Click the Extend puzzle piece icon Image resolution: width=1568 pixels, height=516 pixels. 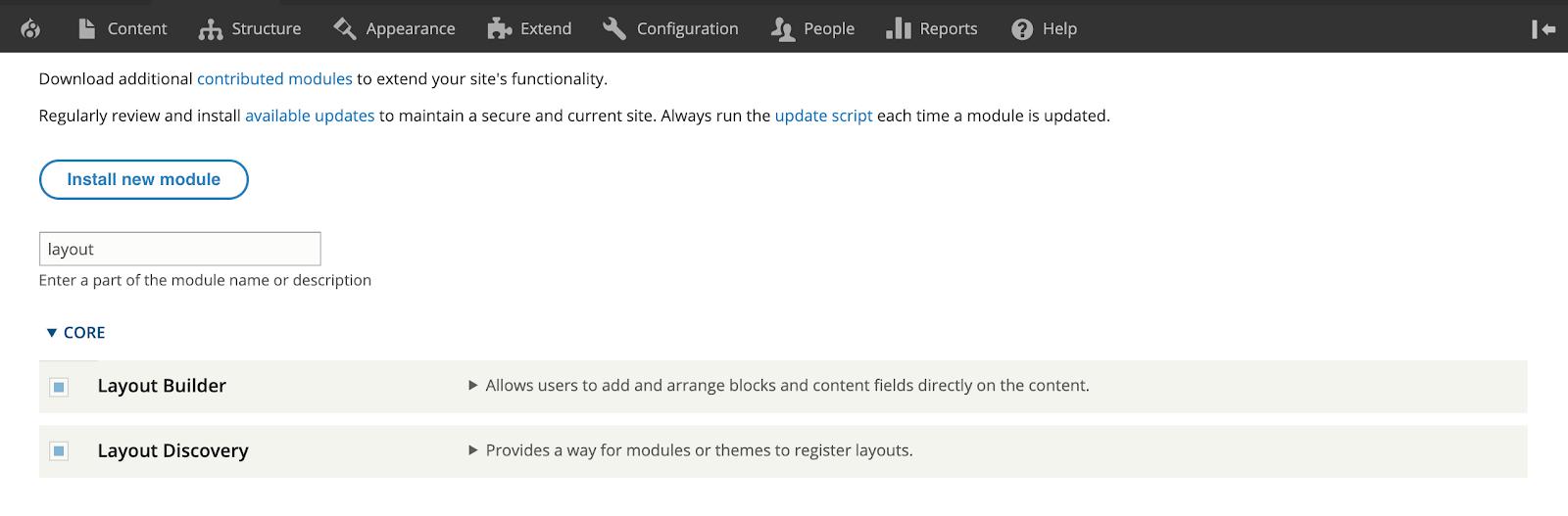[499, 28]
